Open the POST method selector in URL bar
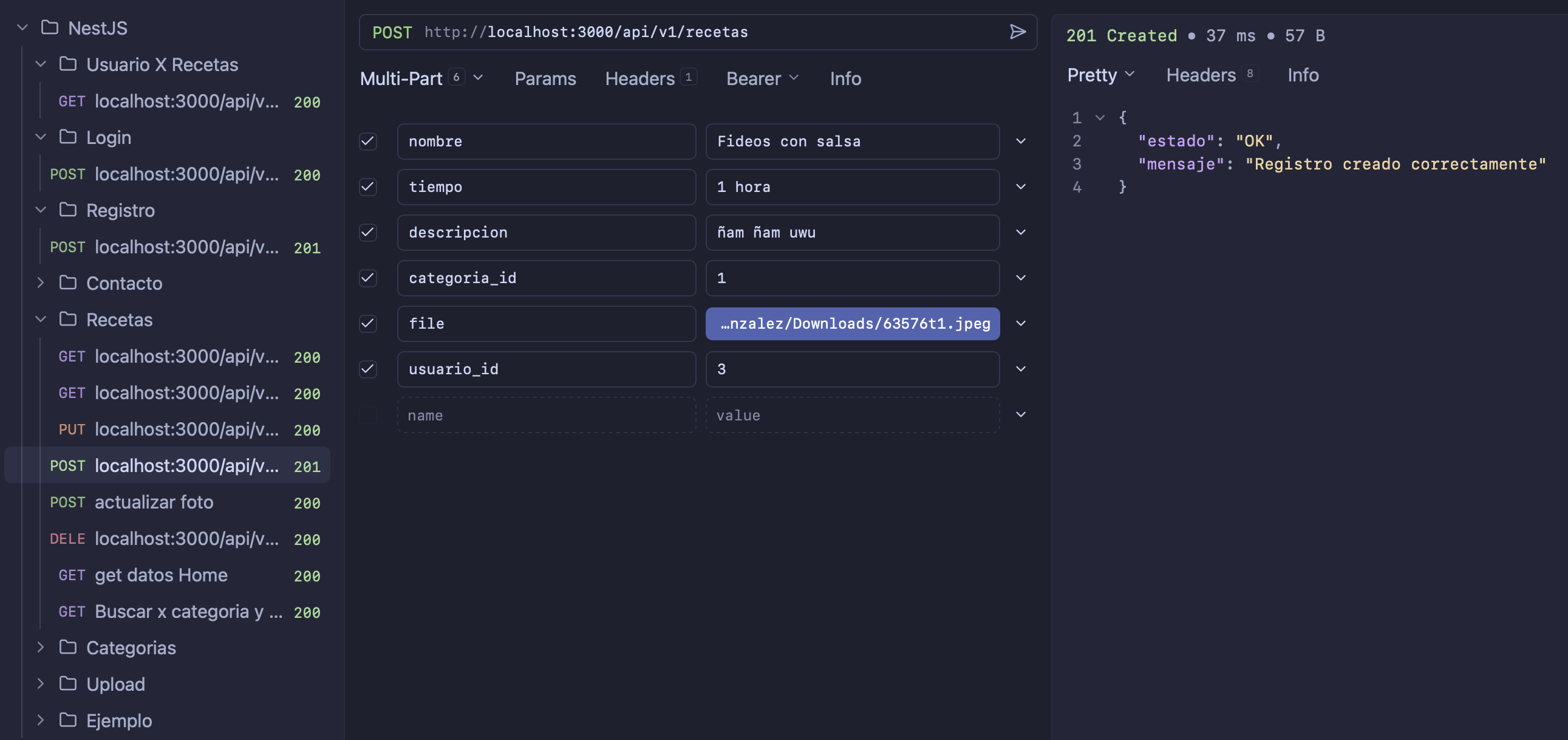 click(392, 32)
